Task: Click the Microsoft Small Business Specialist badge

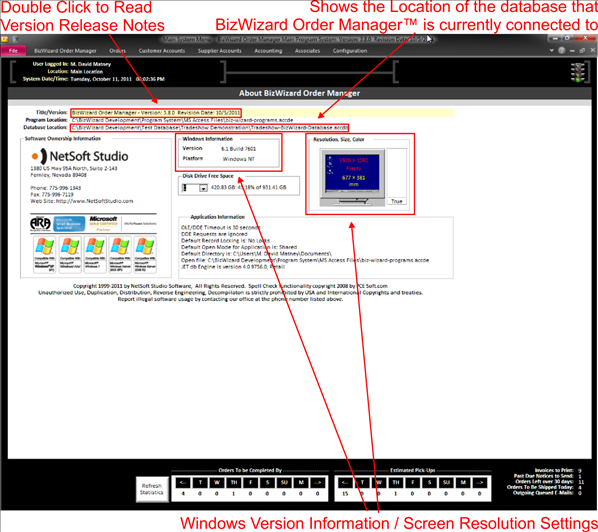Action: coord(69,224)
